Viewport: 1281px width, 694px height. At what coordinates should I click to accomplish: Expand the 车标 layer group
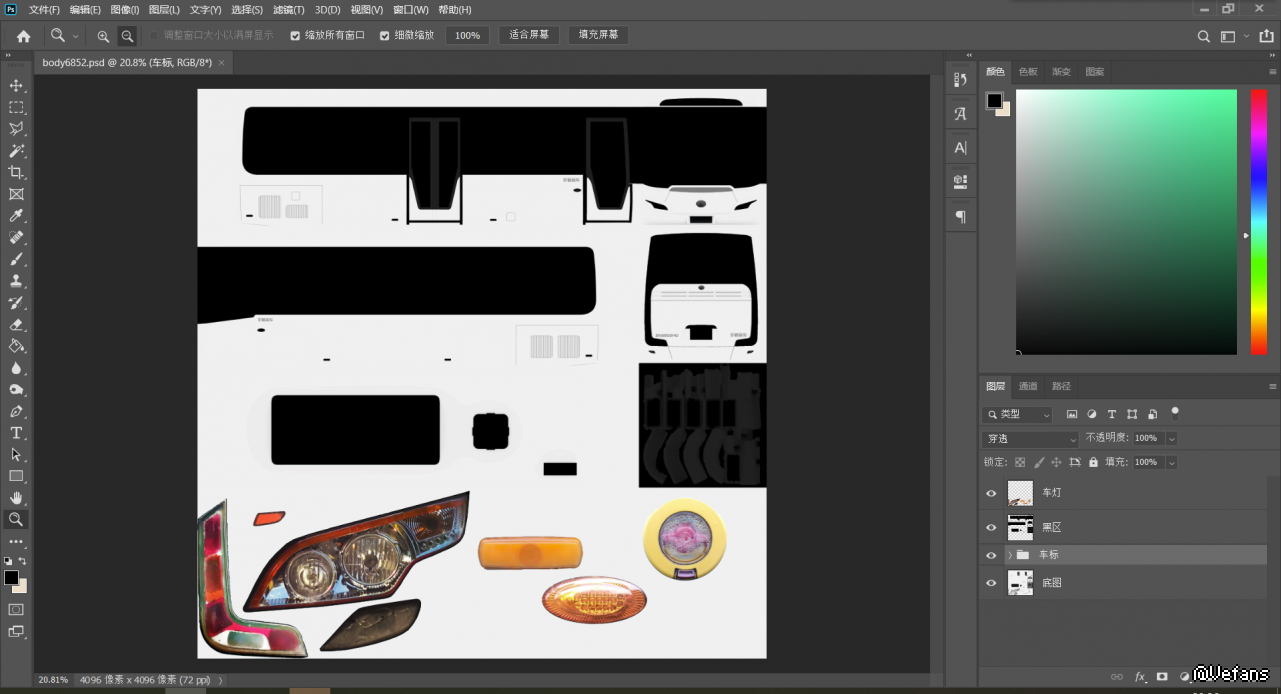tap(1010, 555)
